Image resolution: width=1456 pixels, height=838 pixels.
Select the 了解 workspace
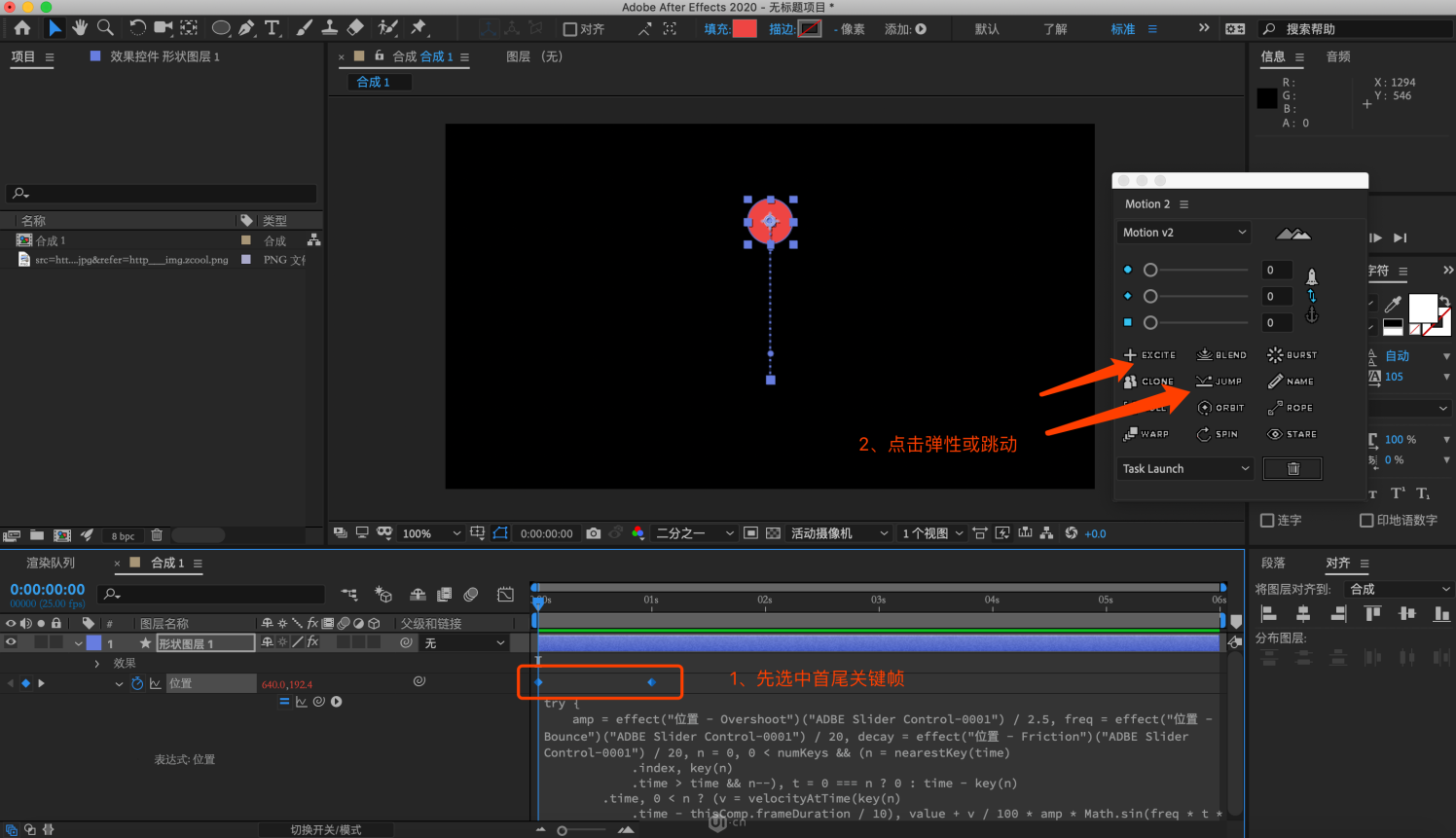tap(1055, 29)
